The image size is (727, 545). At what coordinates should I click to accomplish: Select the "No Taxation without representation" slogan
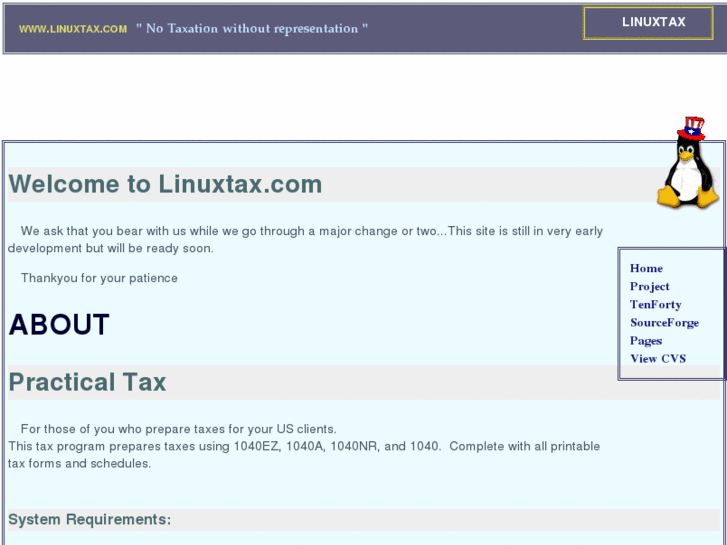coord(252,29)
